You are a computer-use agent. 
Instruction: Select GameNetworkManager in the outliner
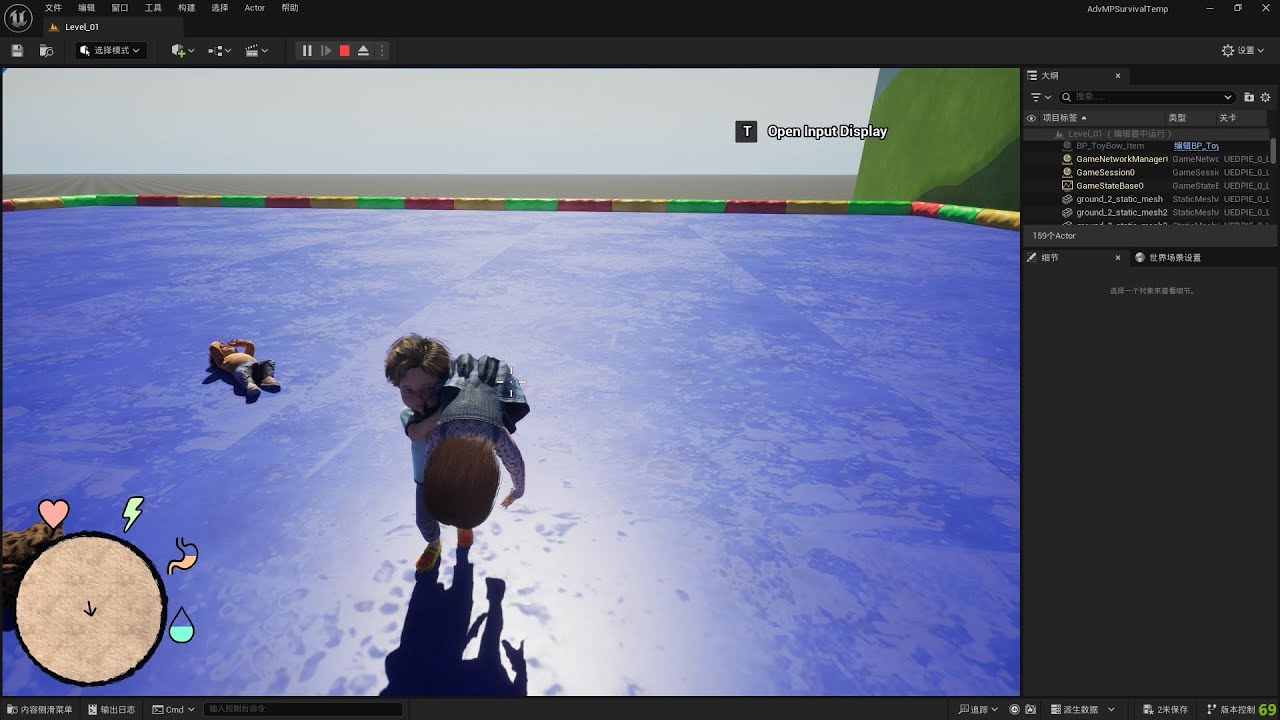click(x=1121, y=159)
